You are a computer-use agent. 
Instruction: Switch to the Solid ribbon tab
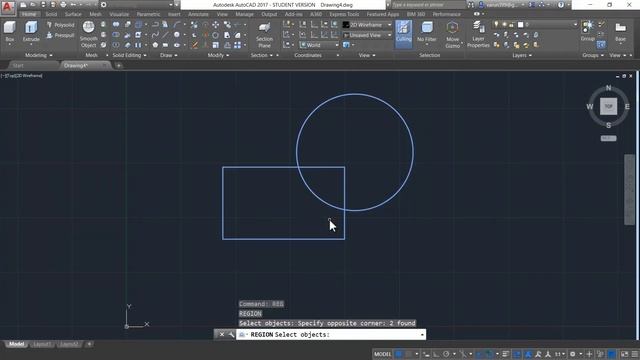pos(51,14)
